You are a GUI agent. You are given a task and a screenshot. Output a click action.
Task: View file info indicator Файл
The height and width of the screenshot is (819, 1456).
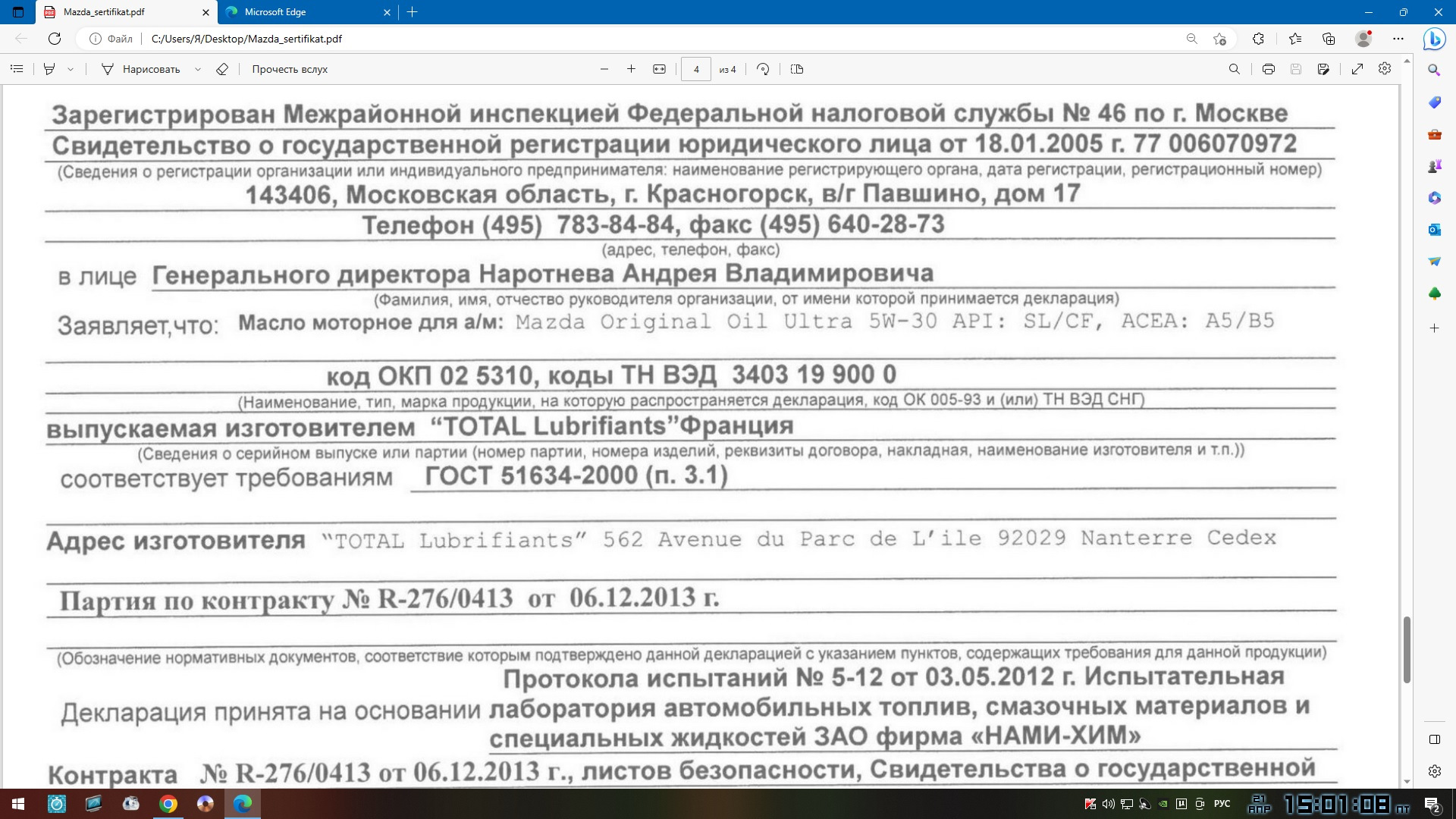pyautogui.click(x=111, y=39)
